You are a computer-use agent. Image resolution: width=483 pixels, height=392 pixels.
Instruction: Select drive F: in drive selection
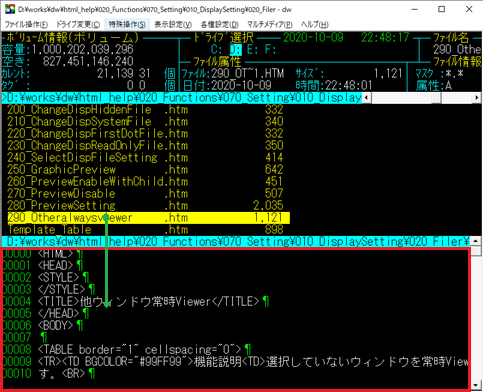click(270, 50)
